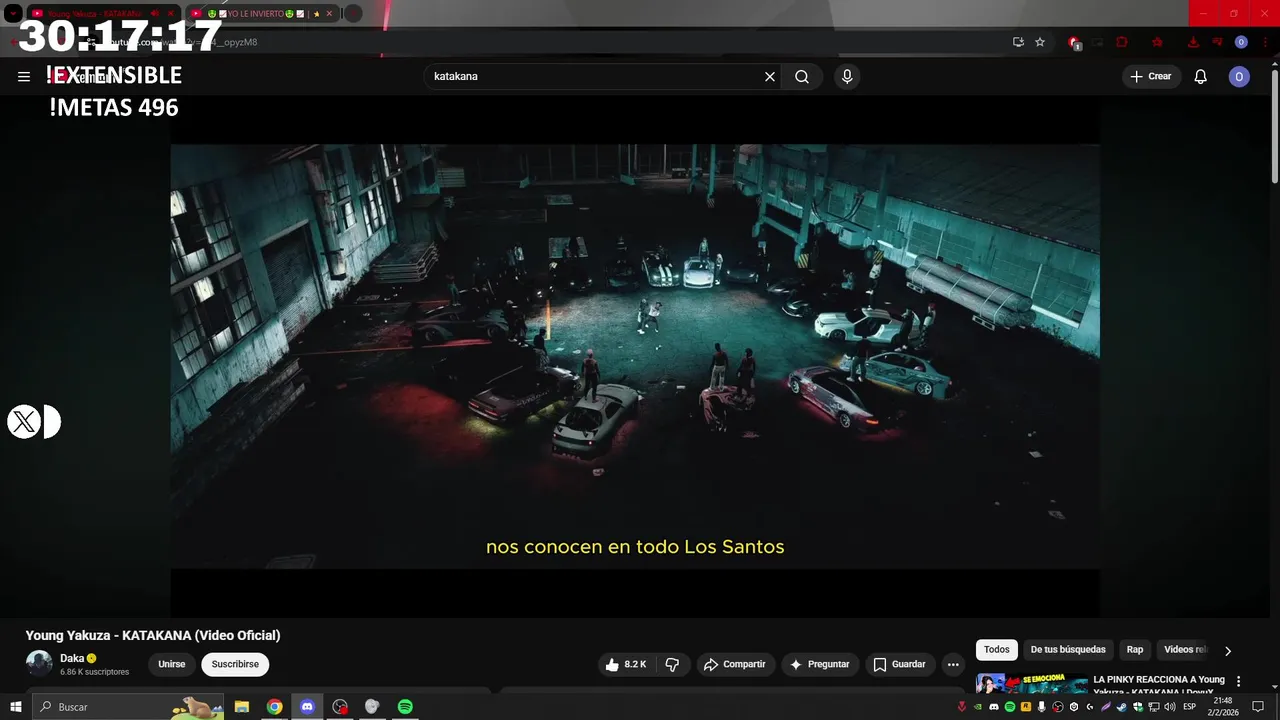Open the Windows Start menu
The width and height of the screenshot is (1280, 720).
[15, 707]
